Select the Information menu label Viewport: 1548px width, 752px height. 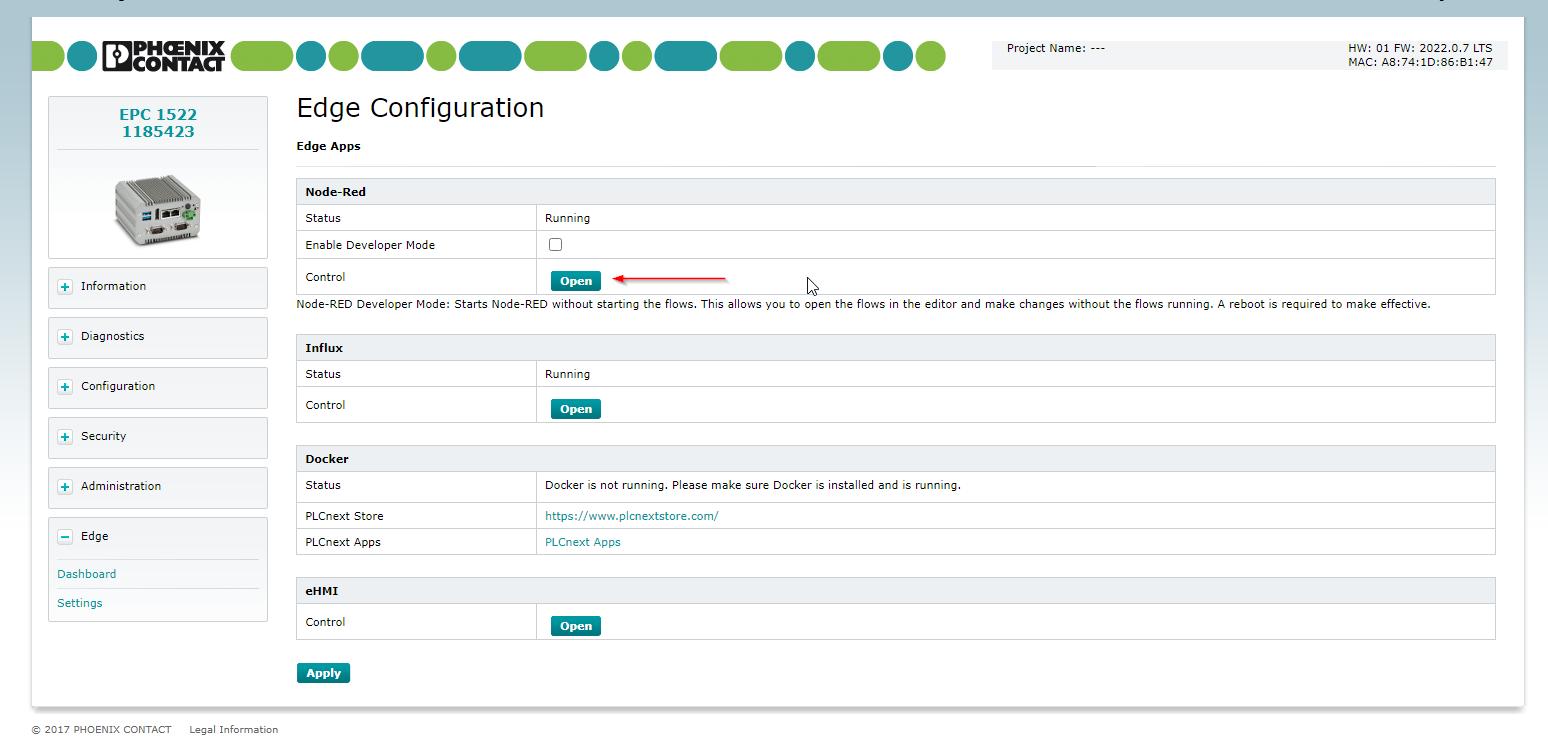click(113, 286)
